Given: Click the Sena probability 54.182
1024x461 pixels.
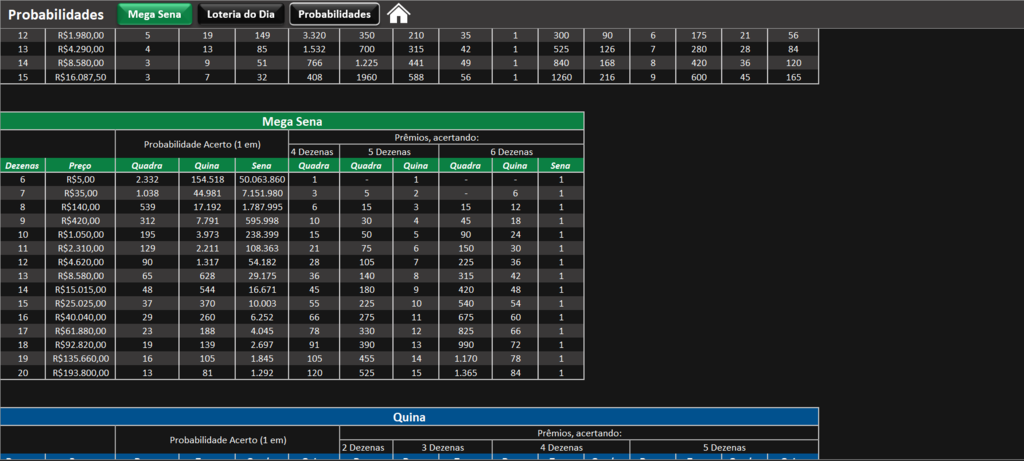Looking at the screenshot, I should (x=262, y=262).
